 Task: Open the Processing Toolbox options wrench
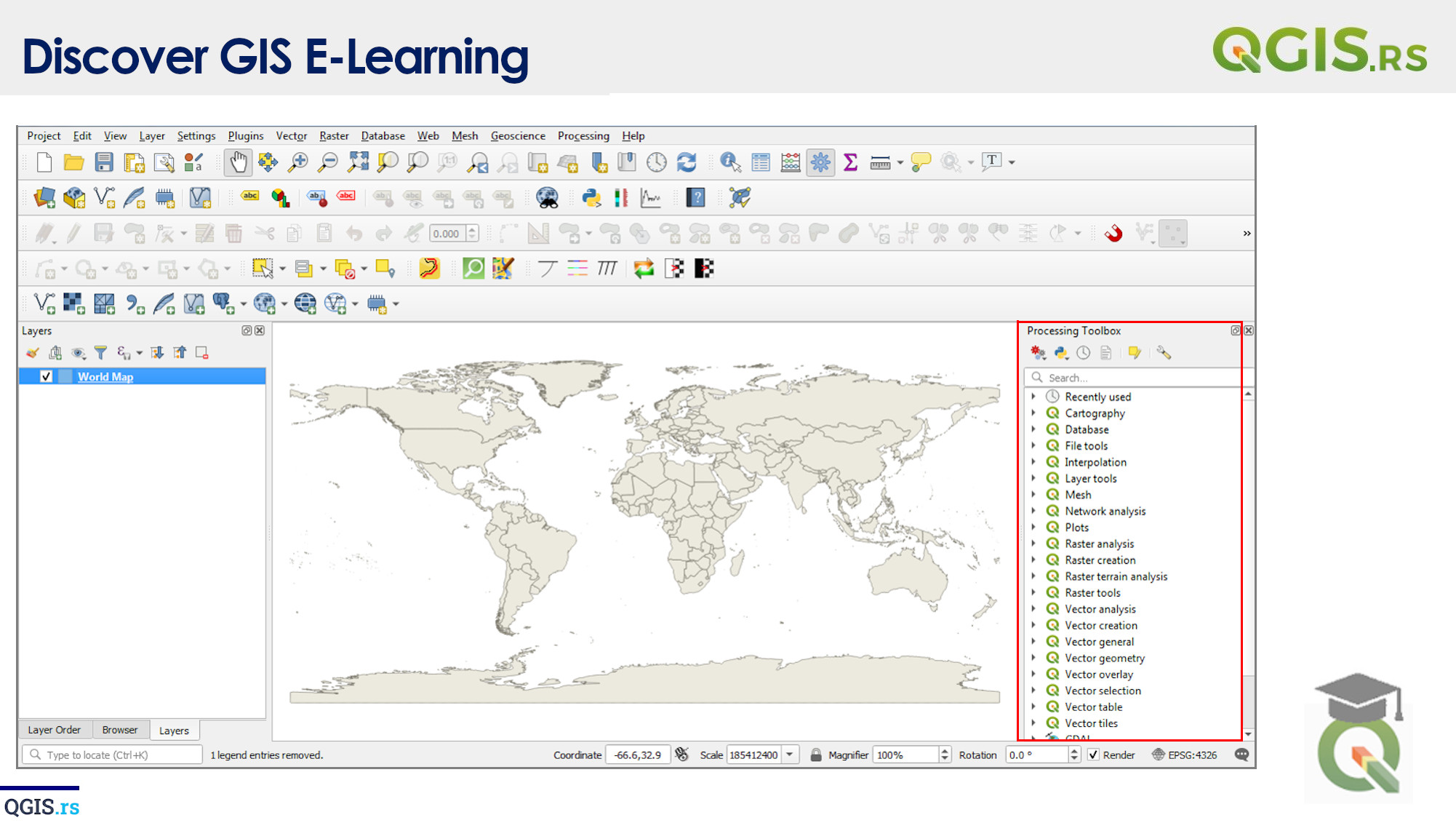point(1165,353)
